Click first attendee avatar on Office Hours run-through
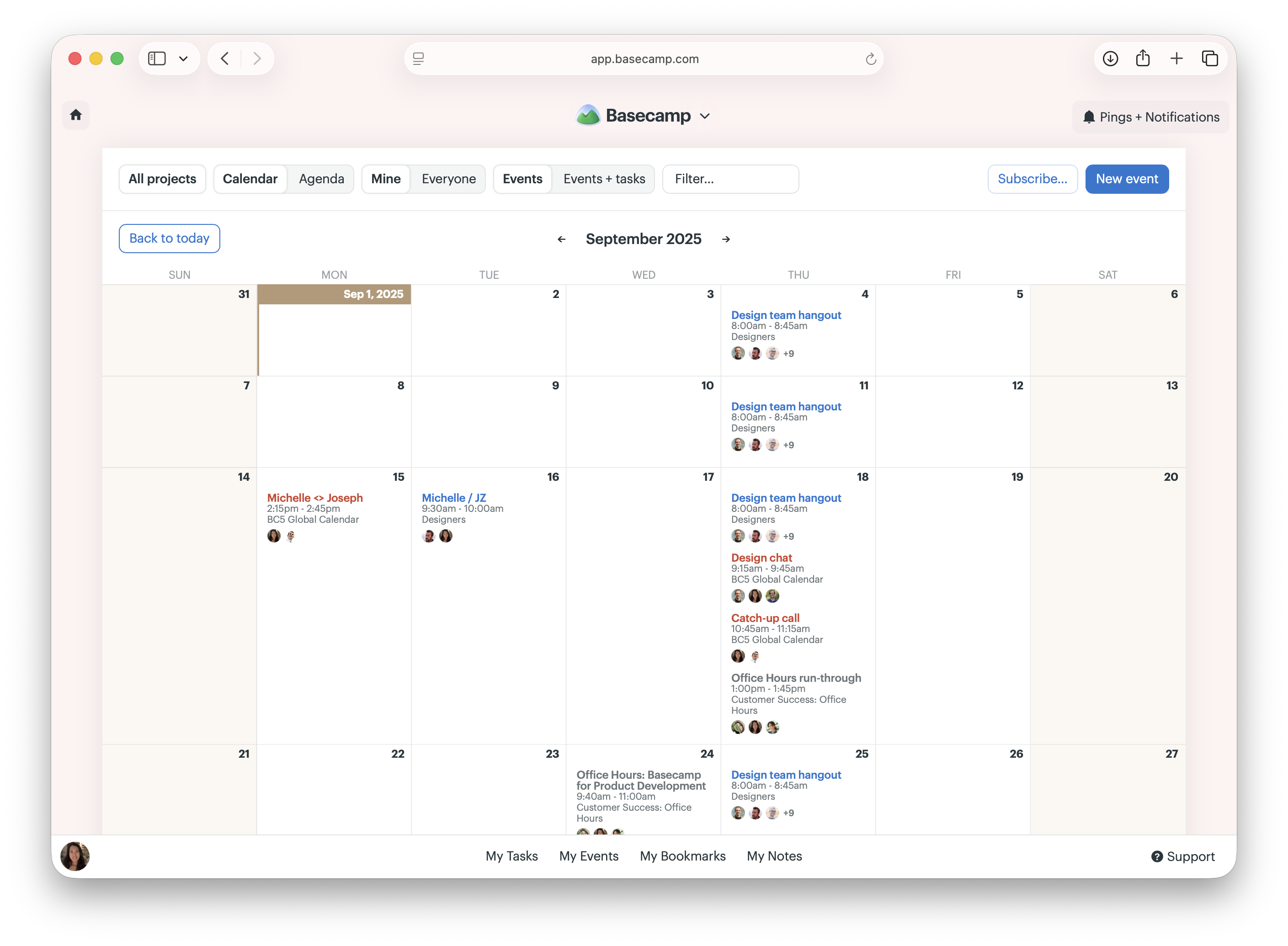Screen dimensions: 1288x946 [x=738, y=727]
